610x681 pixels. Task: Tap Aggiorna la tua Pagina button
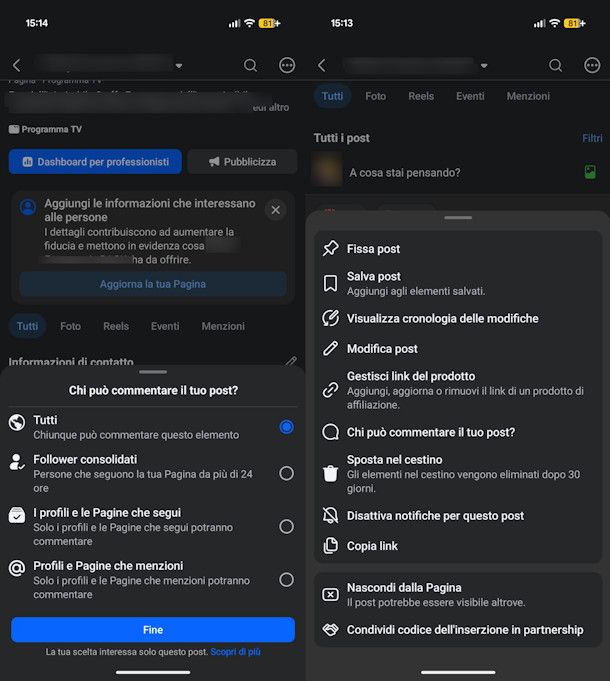point(153,284)
